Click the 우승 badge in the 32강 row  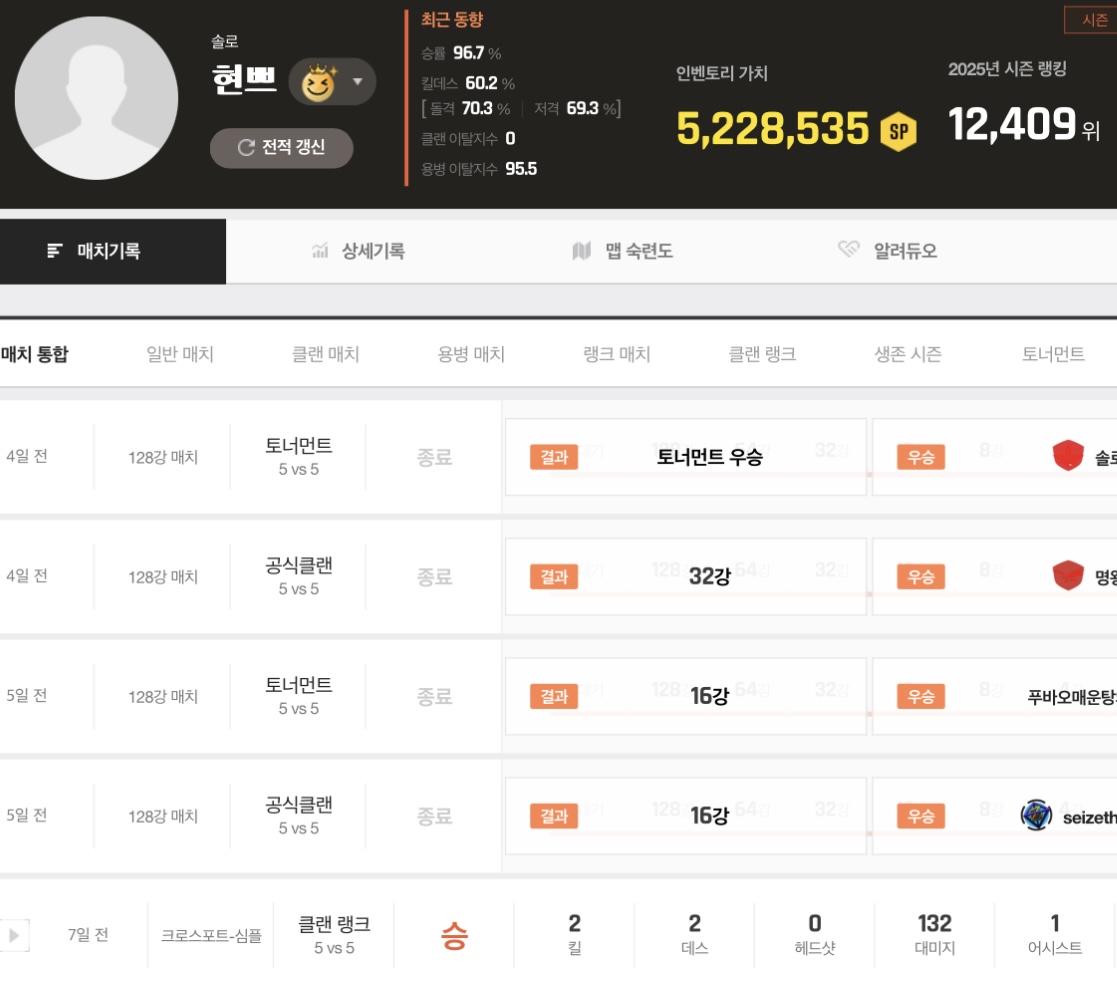[x=921, y=577]
